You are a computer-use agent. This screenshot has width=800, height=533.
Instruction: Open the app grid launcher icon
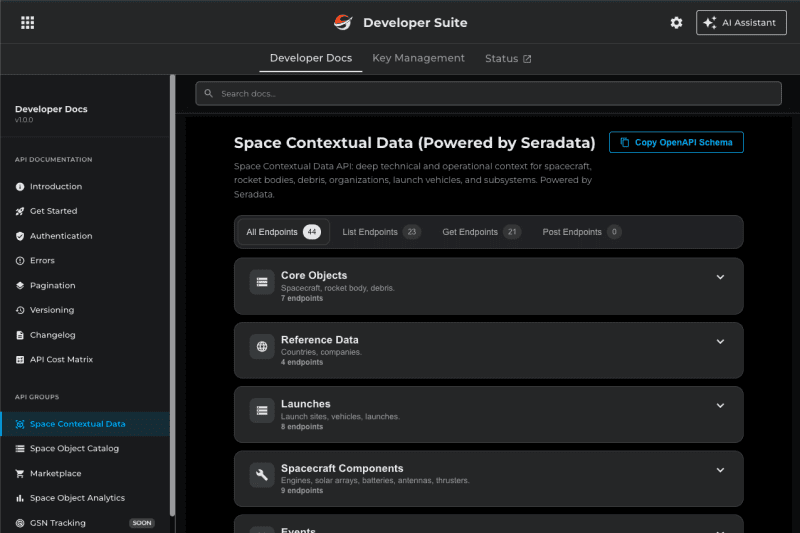(x=27, y=23)
